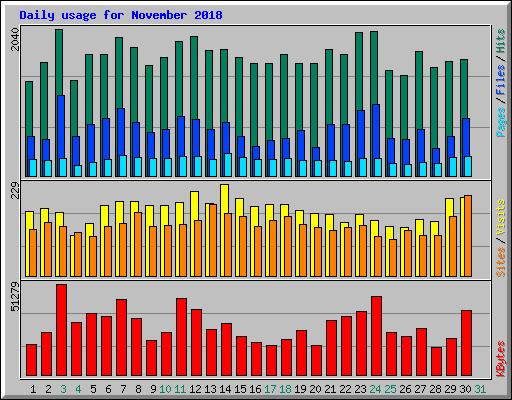The image size is (512, 400).
Task: Click the green Hits bar for day 1
Action: pos(29,109)
